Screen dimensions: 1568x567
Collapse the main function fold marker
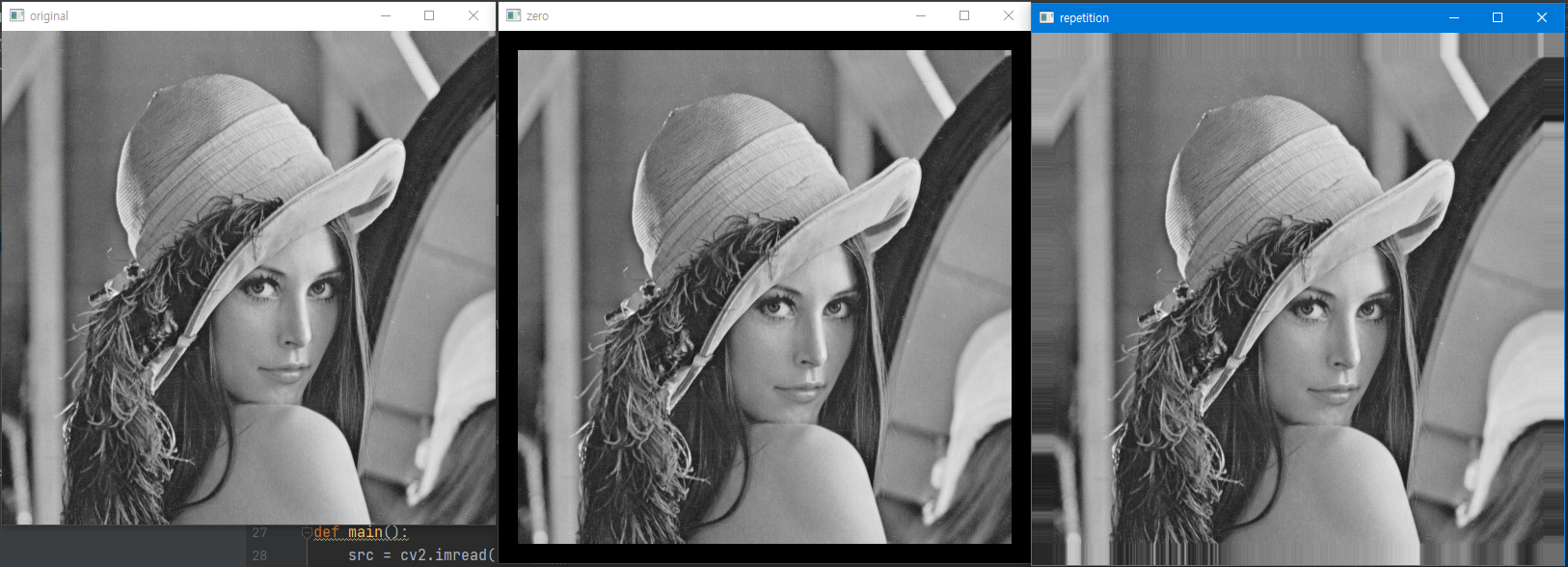click(x=307, y=532)
